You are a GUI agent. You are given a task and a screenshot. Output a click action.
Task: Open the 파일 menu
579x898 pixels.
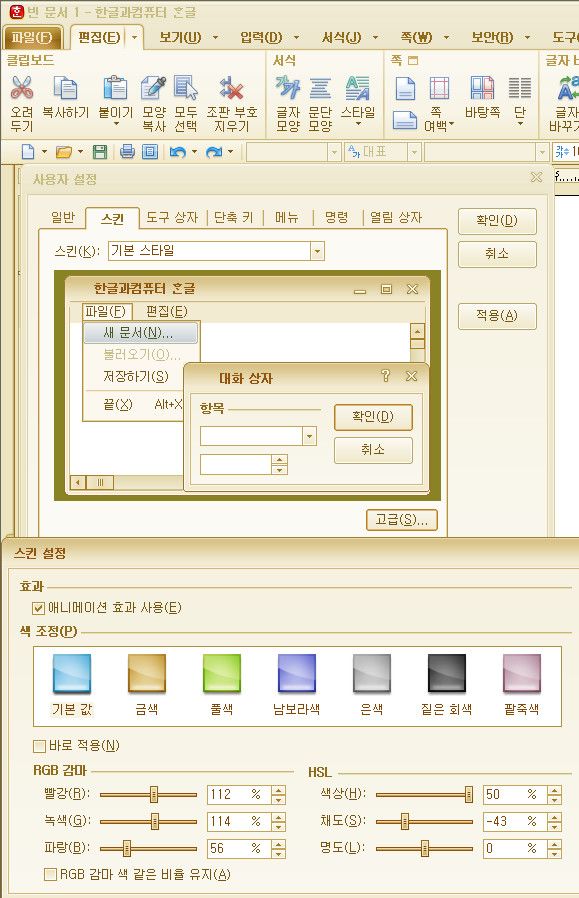coord(31,38)
